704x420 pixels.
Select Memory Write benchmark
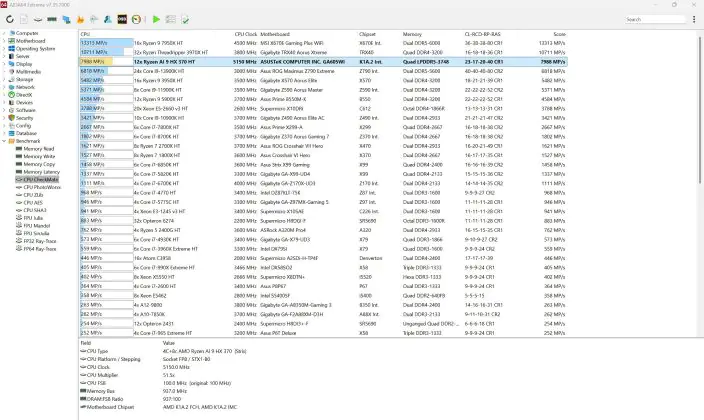[x=39, y=156]
